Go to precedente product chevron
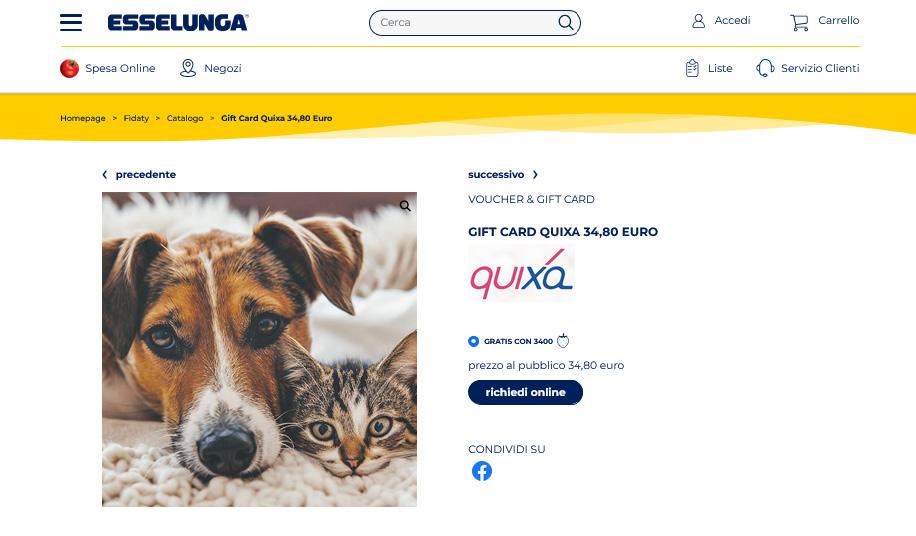The height and width of the screenshot is (536, 916). 105,175
